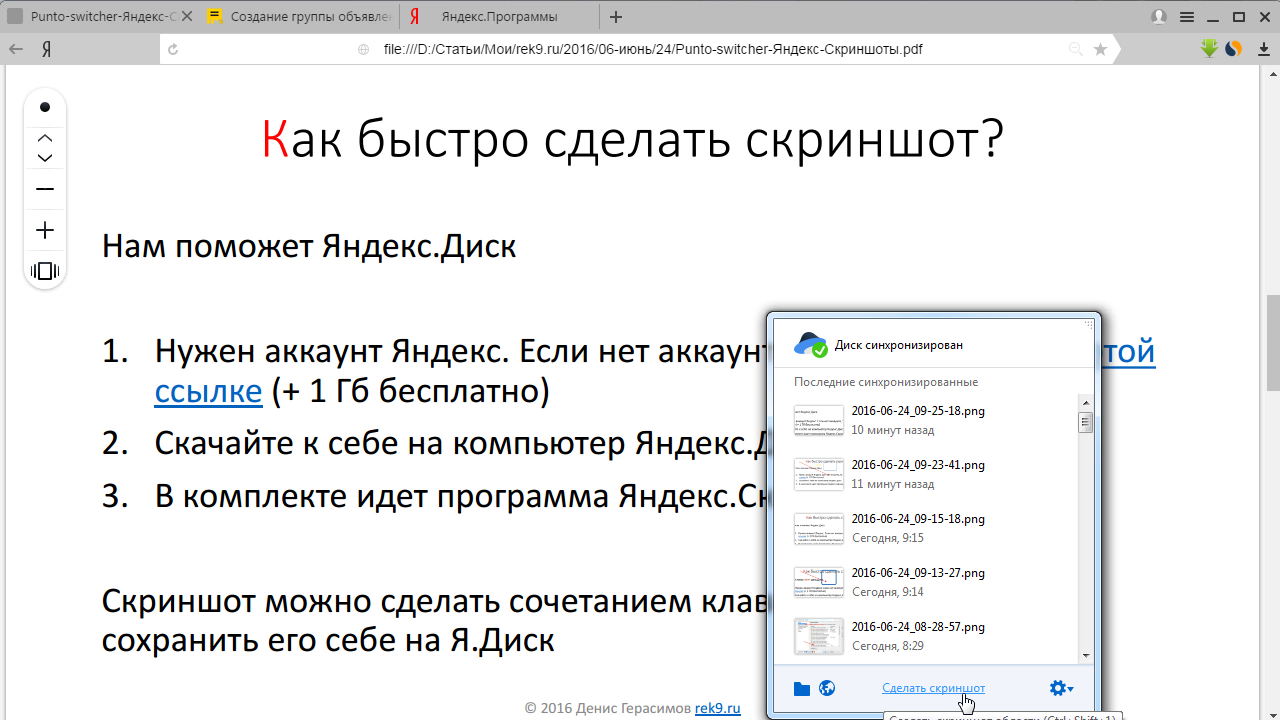1280x720 pixels.
Task: Click the Yandex Я home button
Action: pos(47,49)
